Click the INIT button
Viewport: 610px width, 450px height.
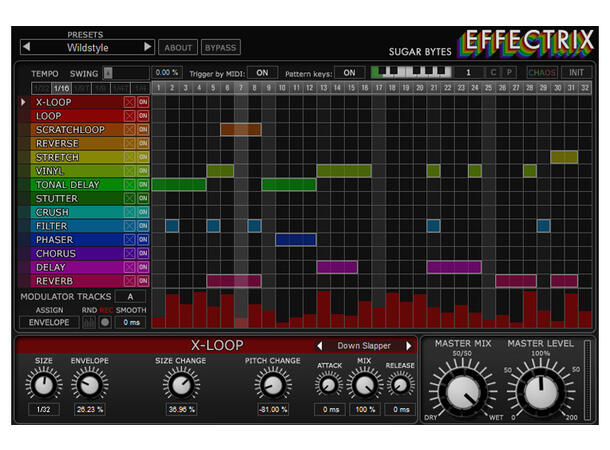pyautogui.click(x=577, y=73)
